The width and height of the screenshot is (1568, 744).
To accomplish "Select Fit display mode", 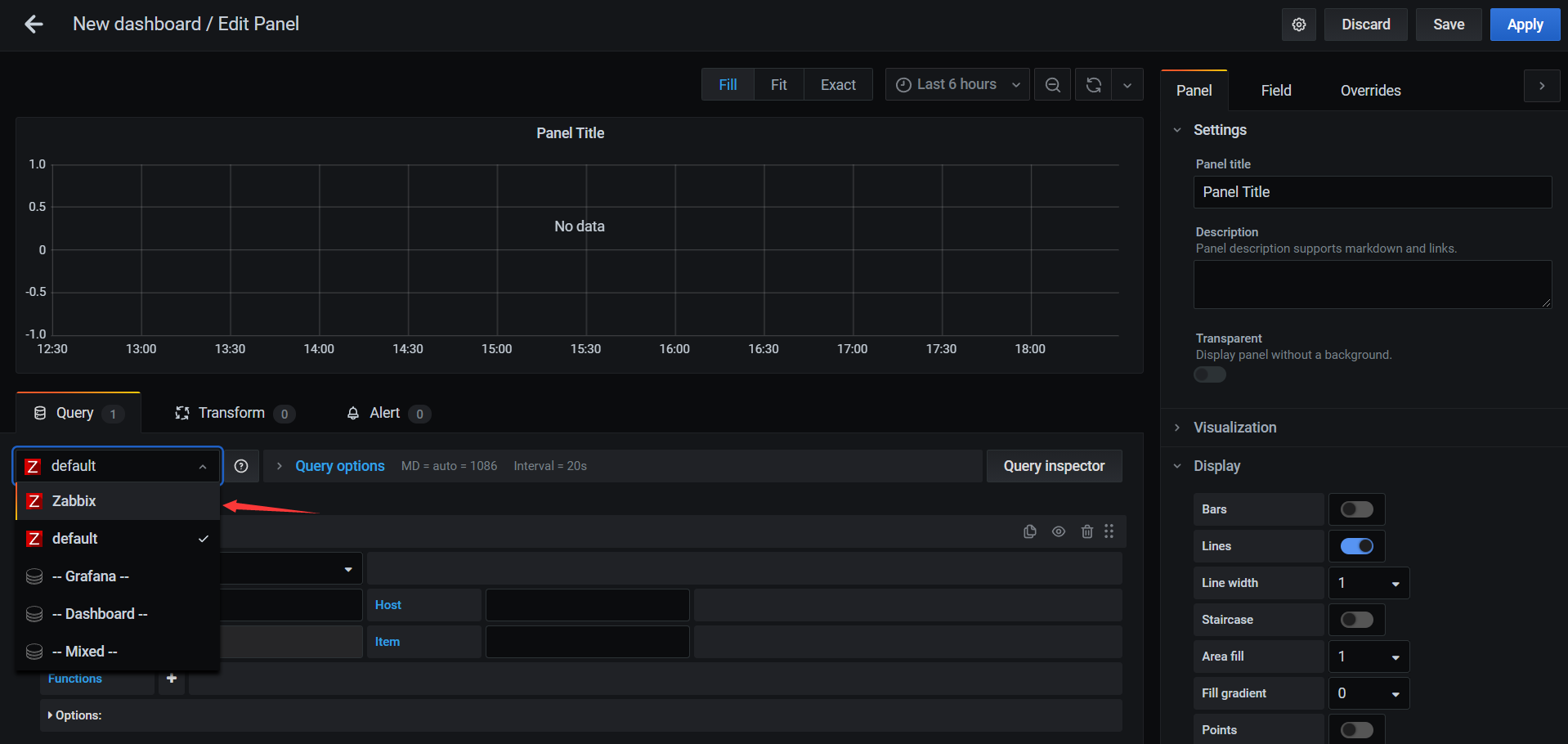I will click(x=778, y=85).
